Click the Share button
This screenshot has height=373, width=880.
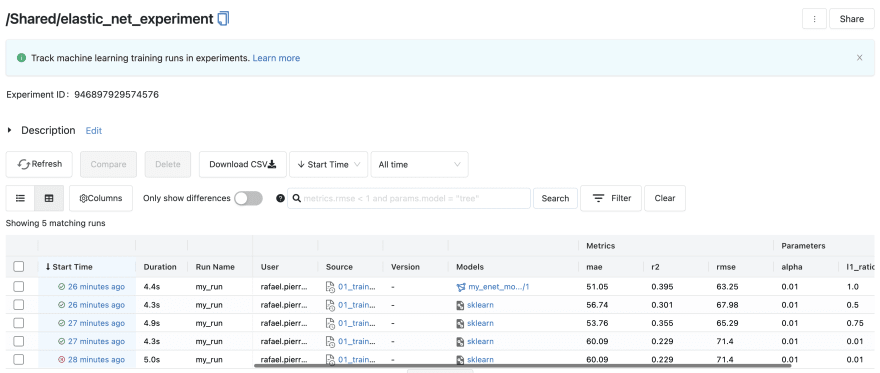point(851,19)
